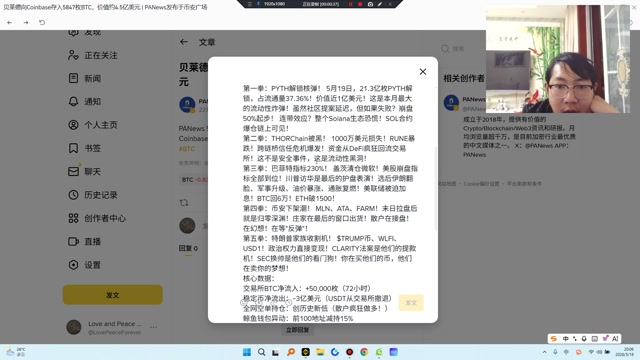Open recorder pen annotation tool
Viewport: 640px width, 360px height.
click(380, 4)
